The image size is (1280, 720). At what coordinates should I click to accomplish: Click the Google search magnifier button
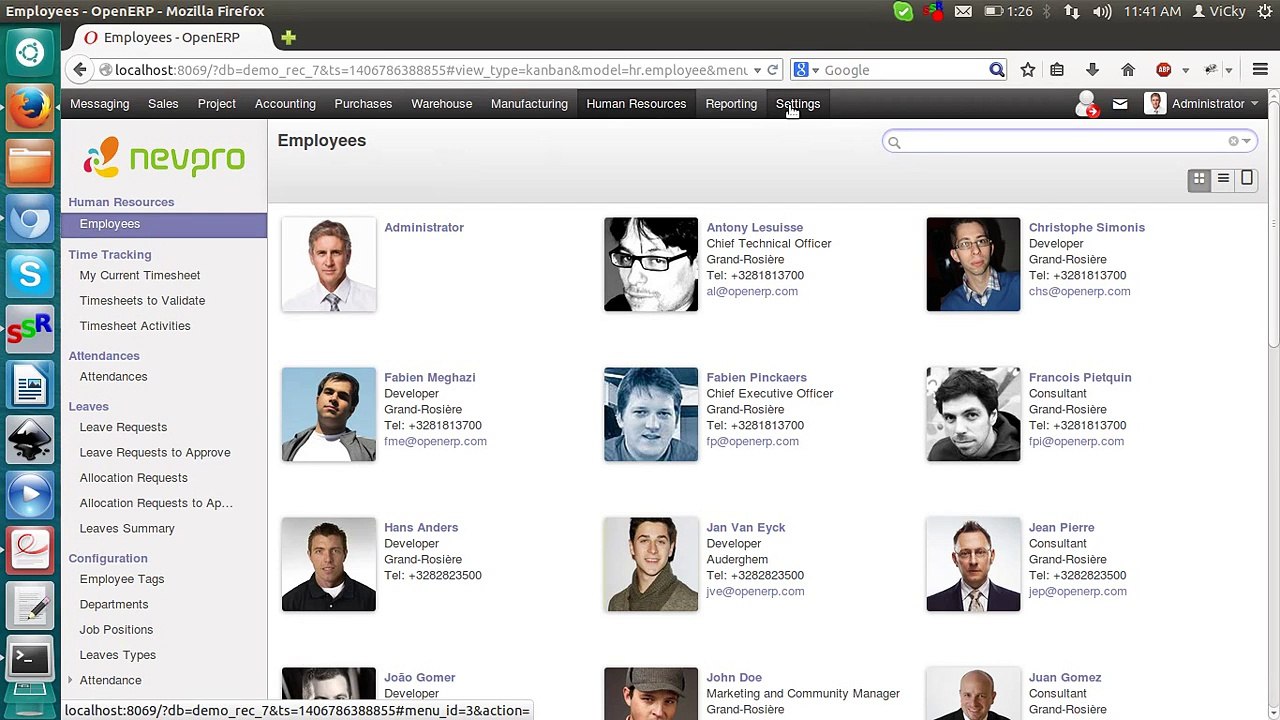point(997,70)
